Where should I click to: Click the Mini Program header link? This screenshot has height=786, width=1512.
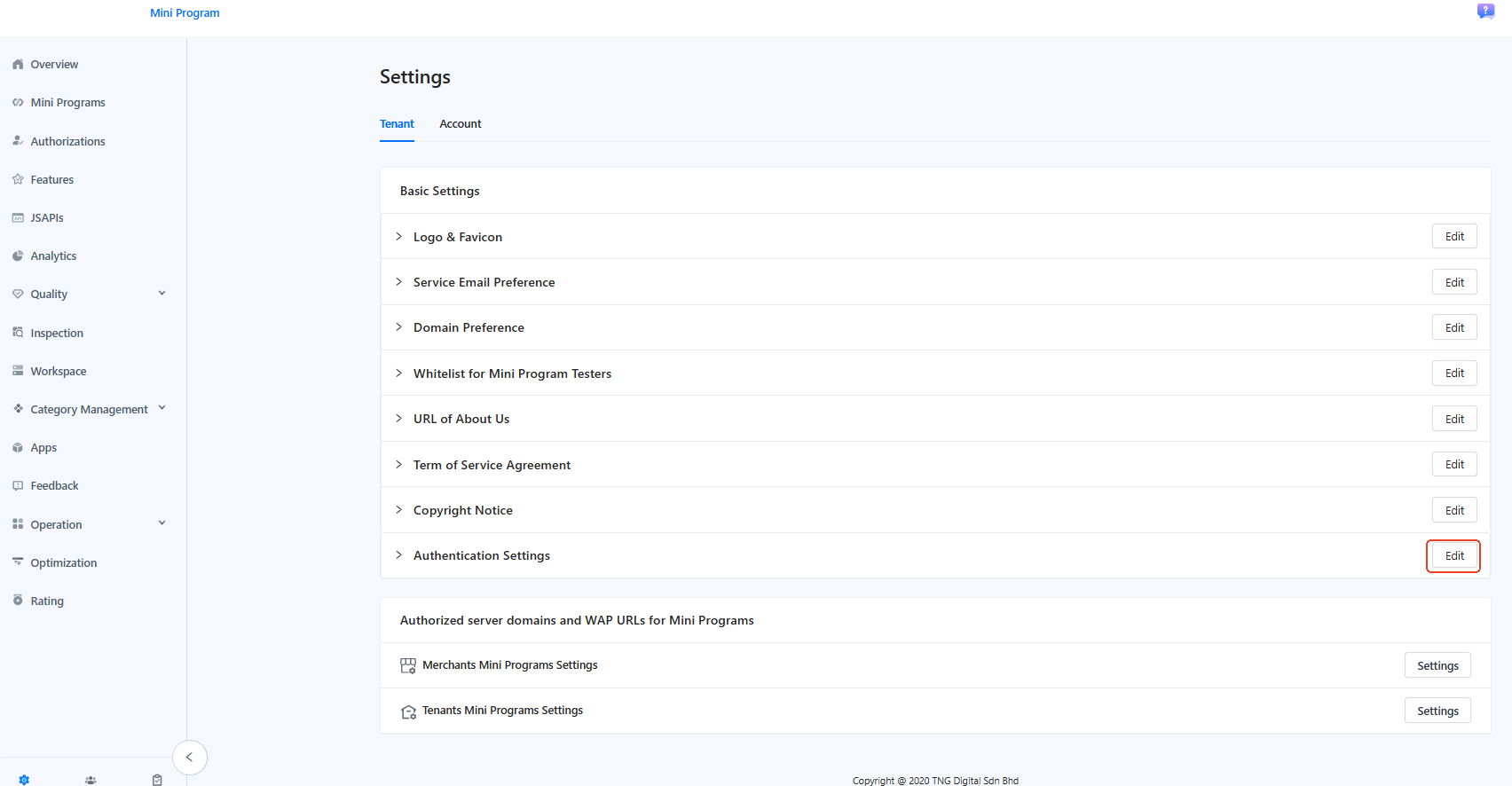point(185,13)
